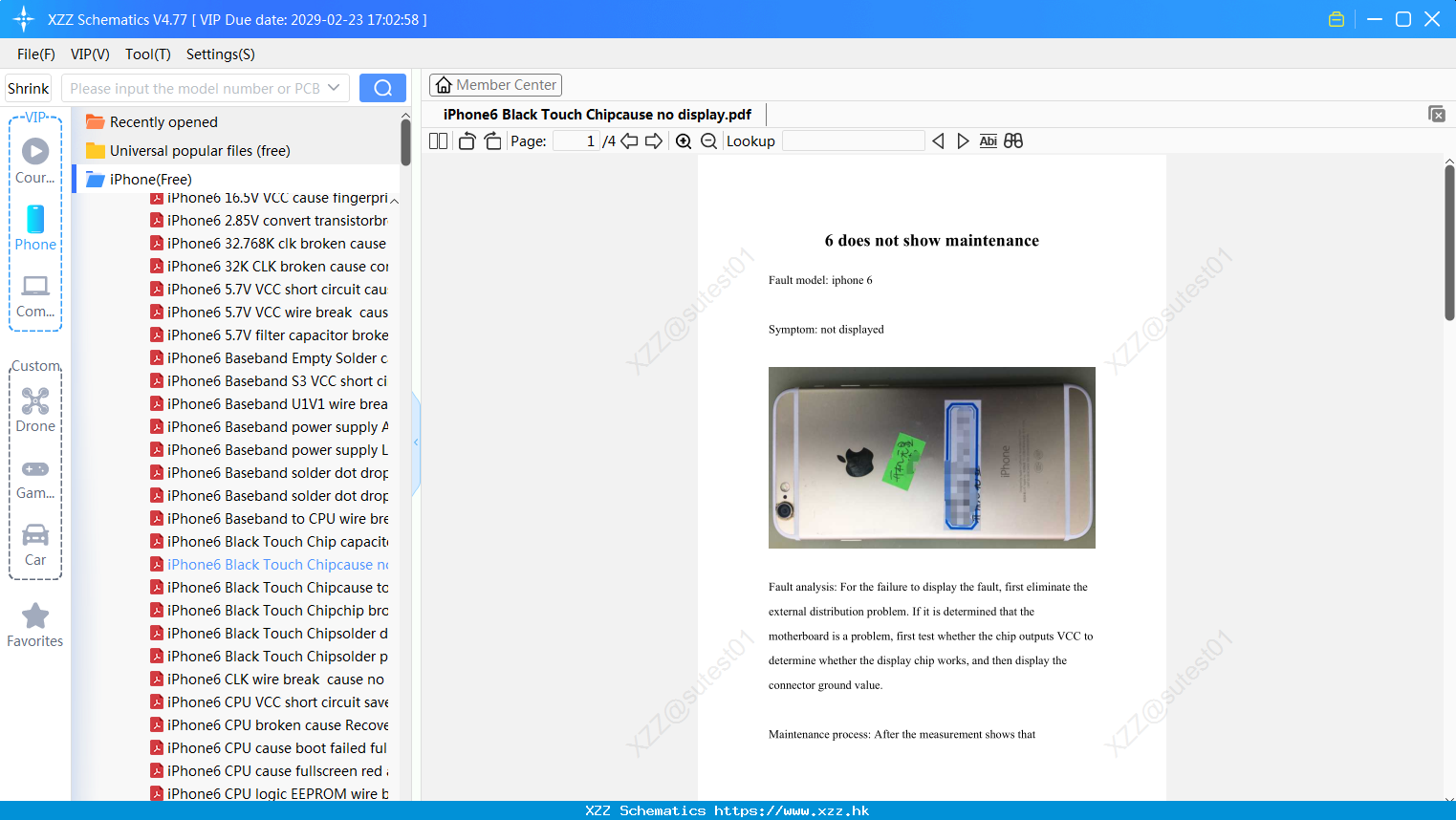Open model number or PCB dropdown
This screenshot has width=1456, height=820.
[x=334, y=88]
